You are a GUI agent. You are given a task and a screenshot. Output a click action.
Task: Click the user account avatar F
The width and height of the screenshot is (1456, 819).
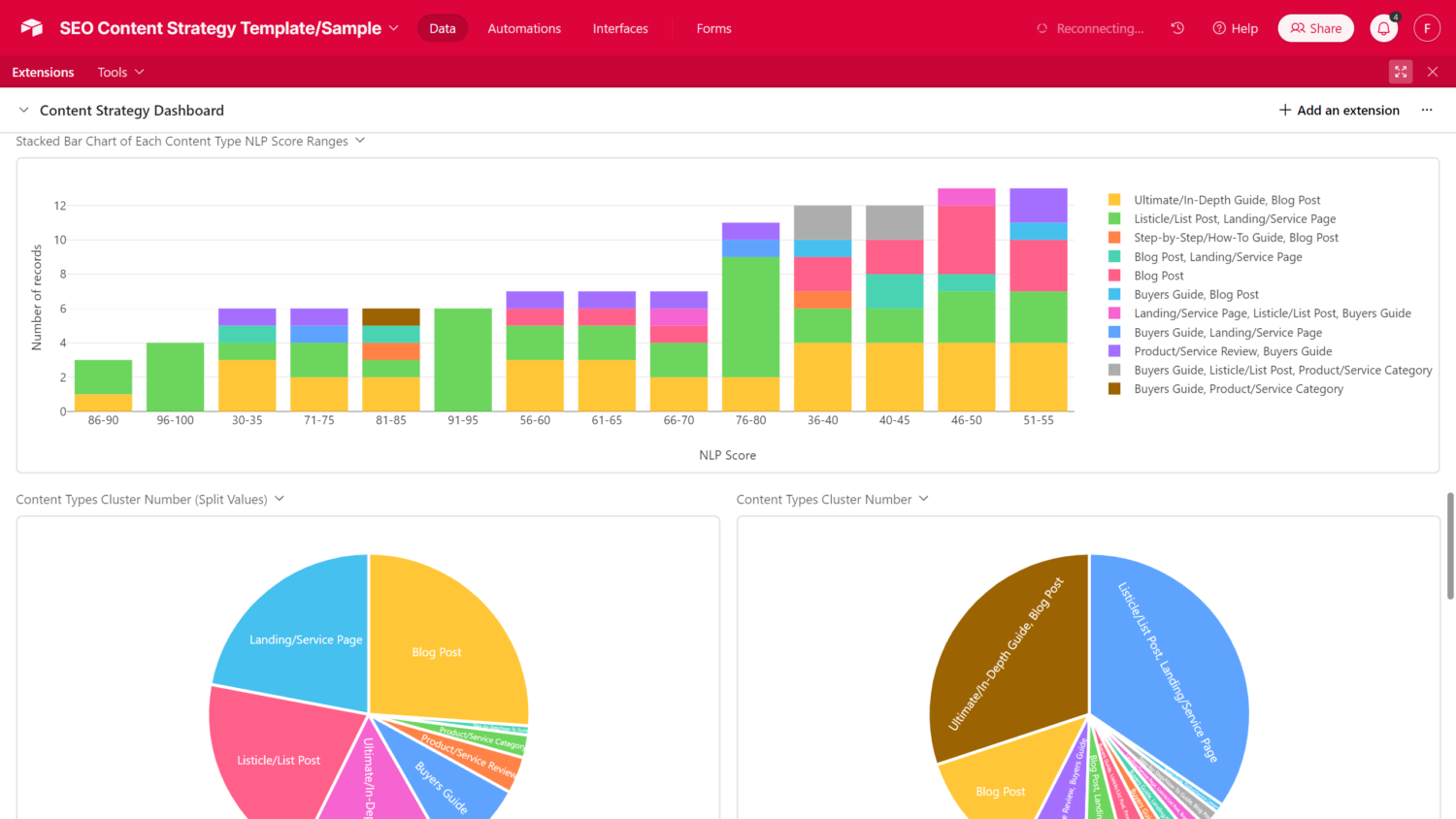[x=1426, y=28]
